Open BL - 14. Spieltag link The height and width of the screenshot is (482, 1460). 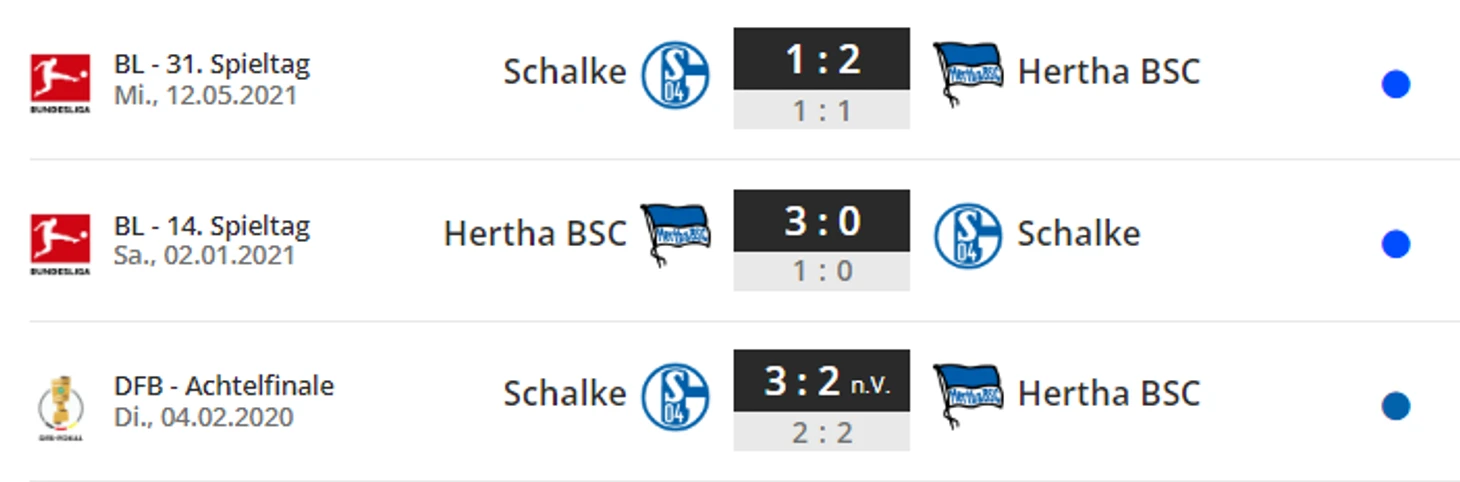tap(212, 226)
